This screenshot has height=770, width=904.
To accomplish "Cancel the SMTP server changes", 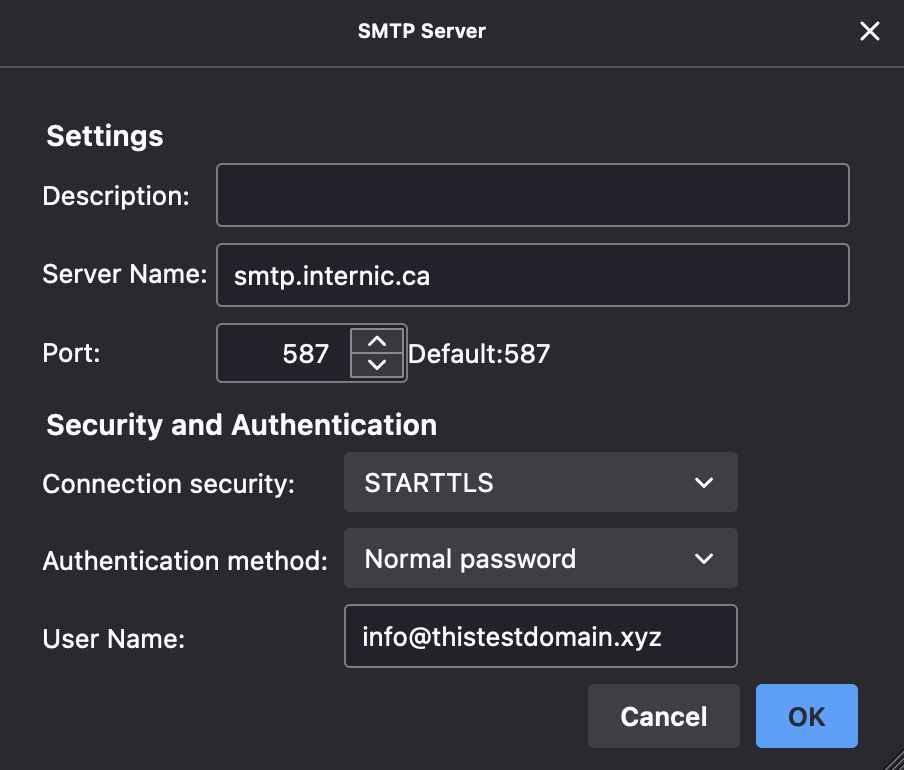I will pyautogui.click(x=664, y=716).
